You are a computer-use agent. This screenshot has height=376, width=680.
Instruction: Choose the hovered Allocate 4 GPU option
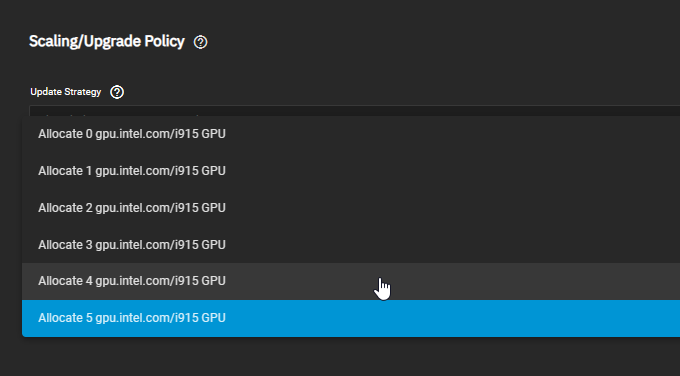[x=351, y=281]
